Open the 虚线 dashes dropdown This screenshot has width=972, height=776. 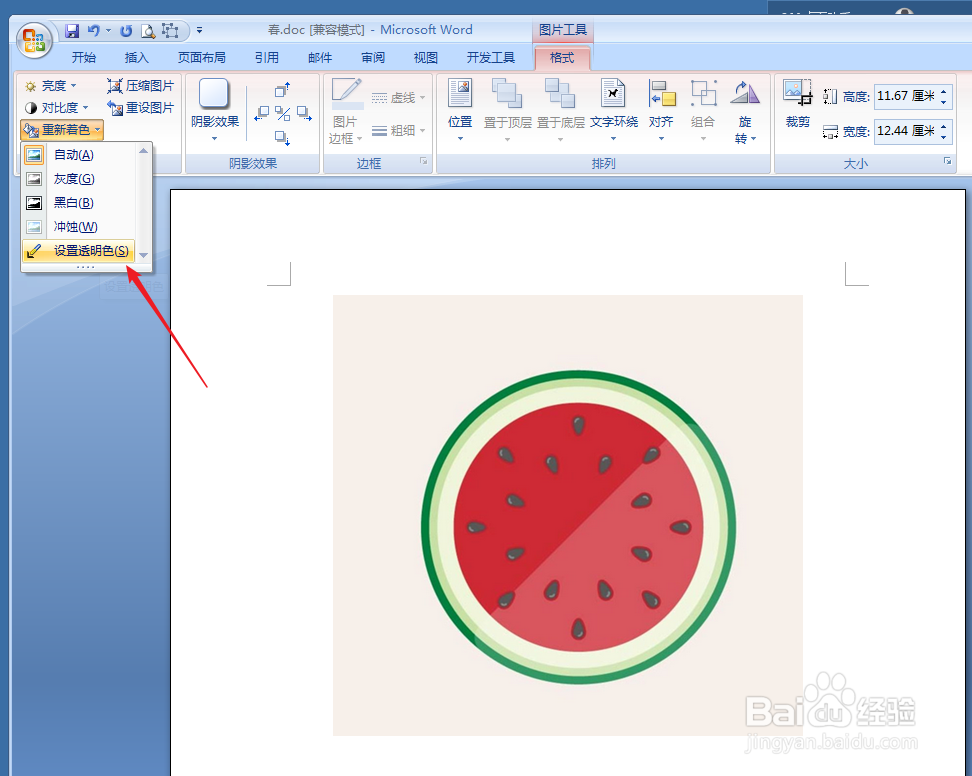click(x=399, y=98)
